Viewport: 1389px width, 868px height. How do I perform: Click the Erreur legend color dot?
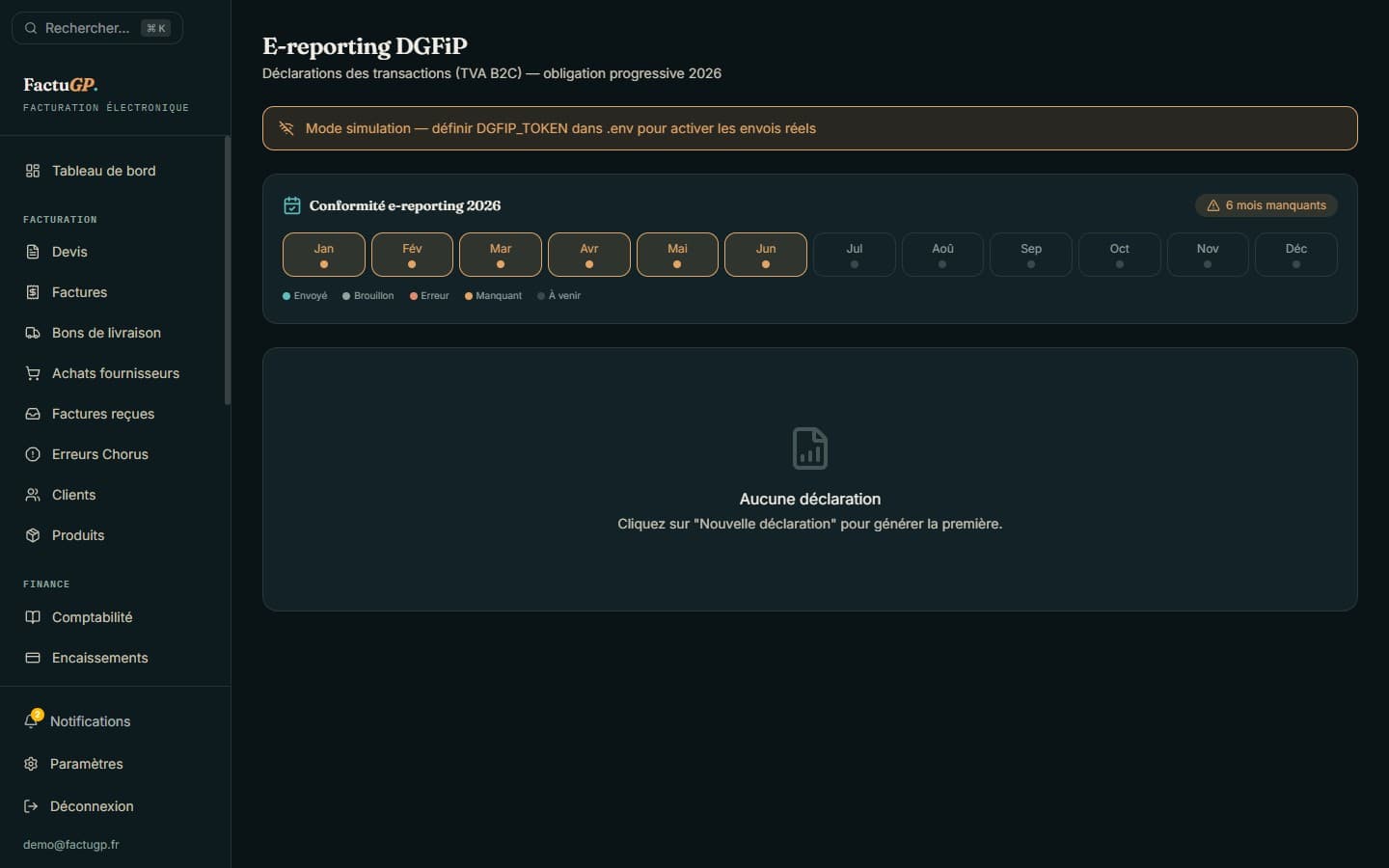click(414, 296)
